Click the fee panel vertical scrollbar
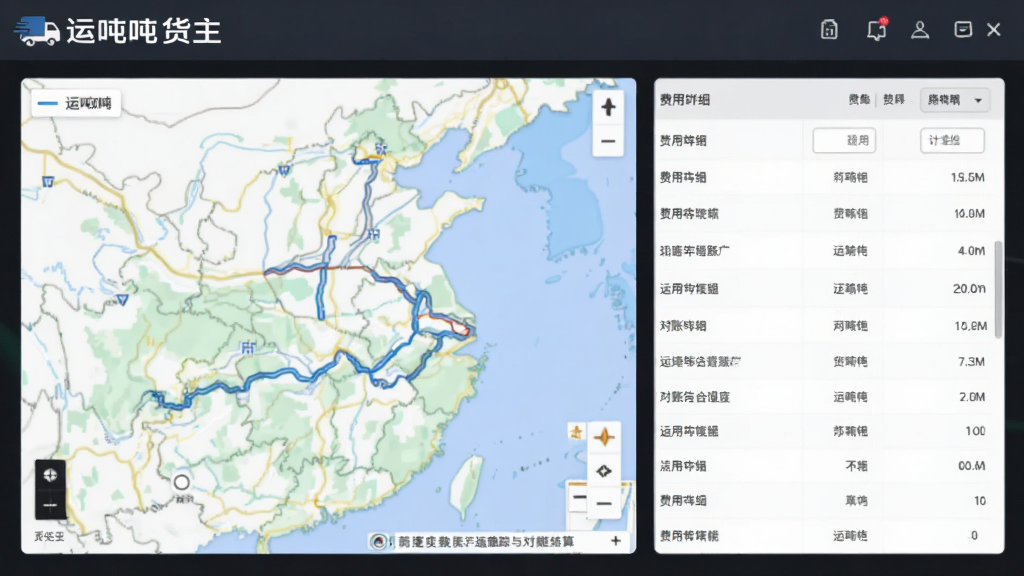 998,289
